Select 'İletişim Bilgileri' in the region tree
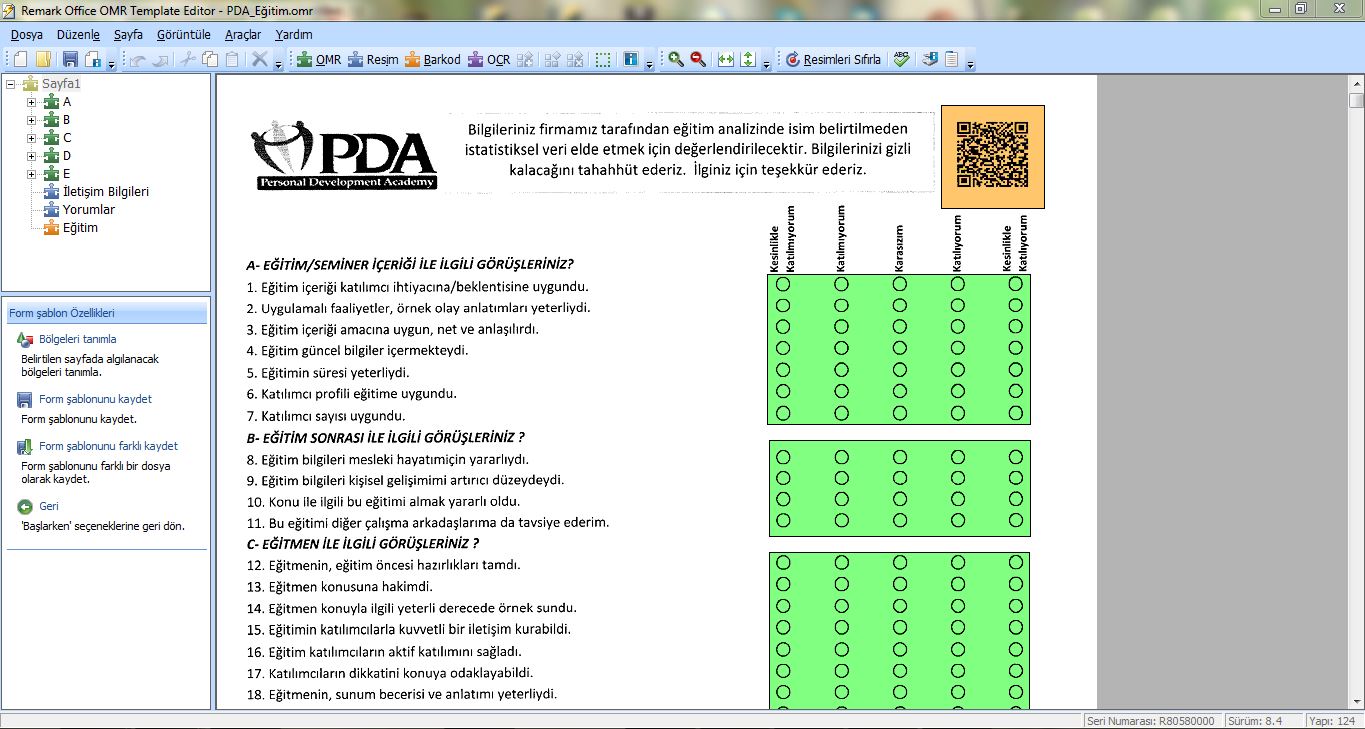The width and height of the screenshot is (1365, 729). tap(105, 192)
